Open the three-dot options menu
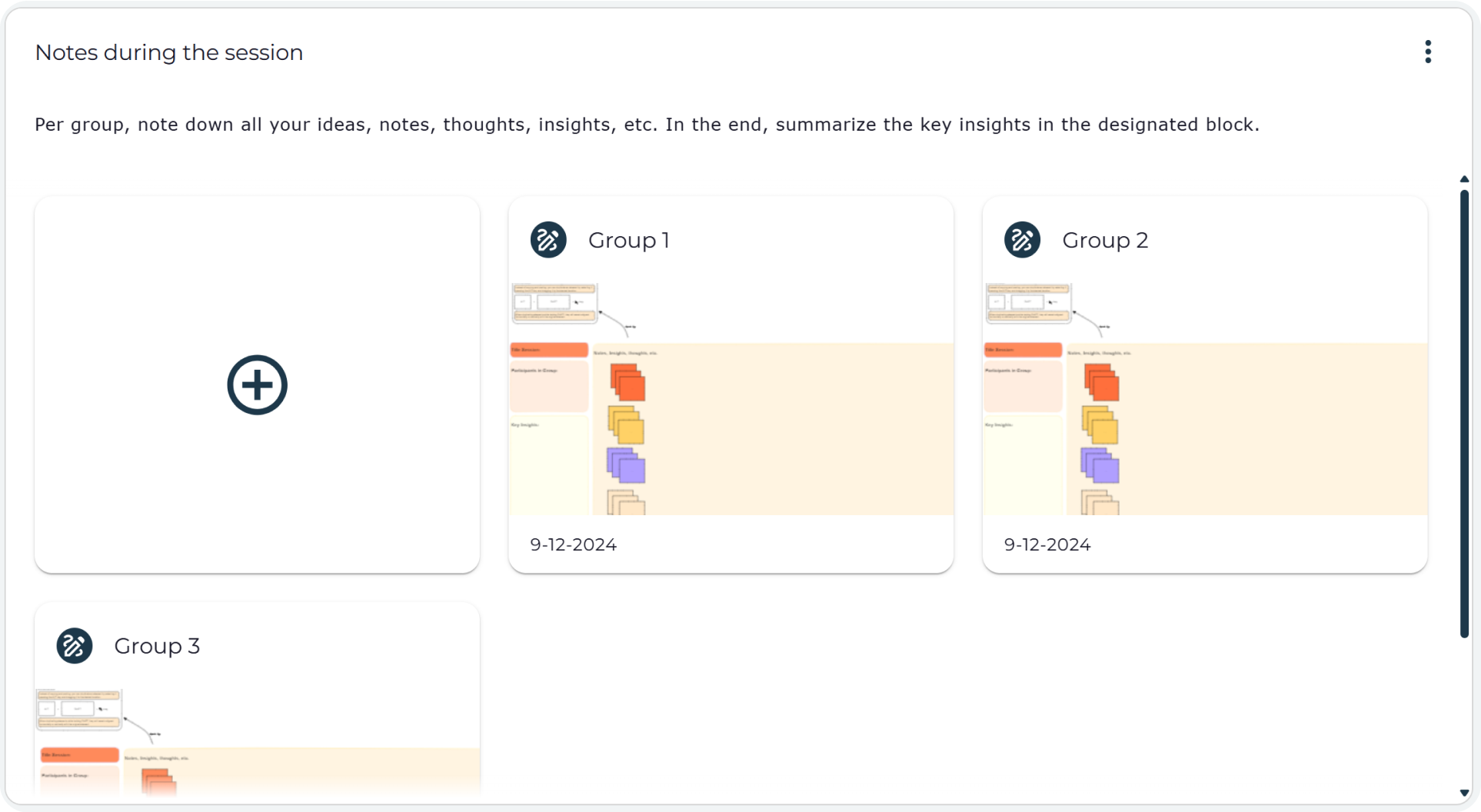 (1428, 52)
